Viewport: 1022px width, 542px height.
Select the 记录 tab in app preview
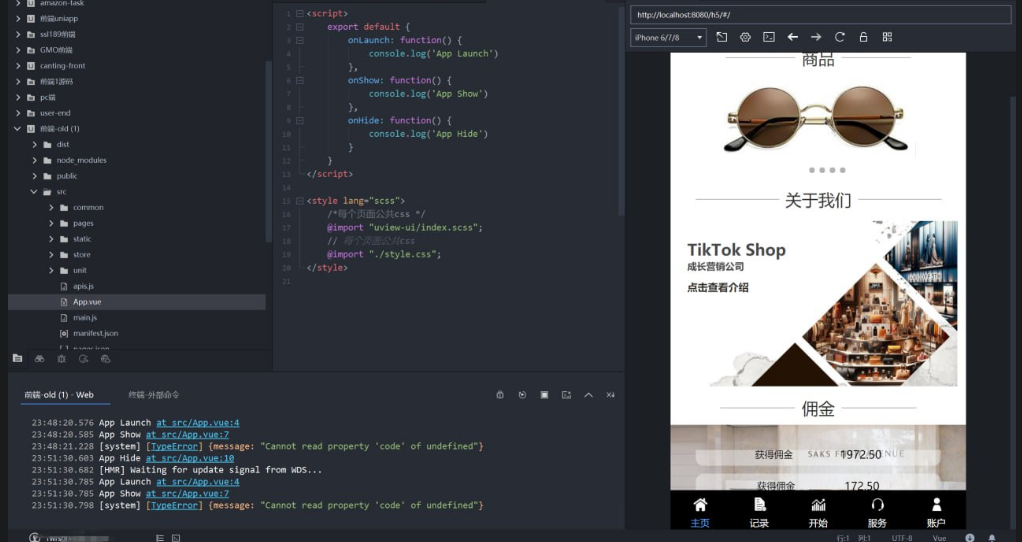759,512
